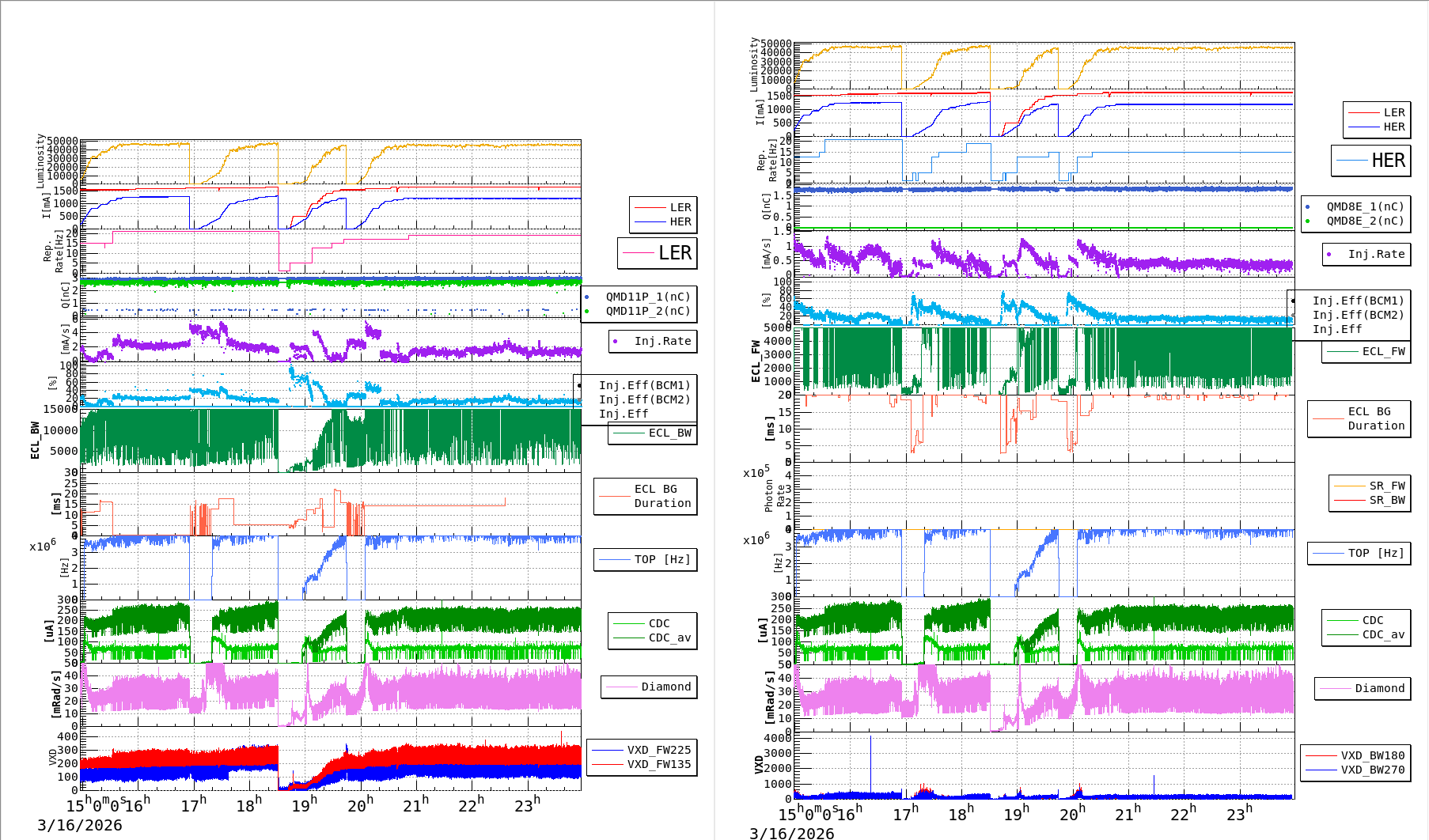Select the QMD8E_2(nC) legend entry
Image resolution: width=1429 pixels, height=840 pixels.
point(1365,221)
